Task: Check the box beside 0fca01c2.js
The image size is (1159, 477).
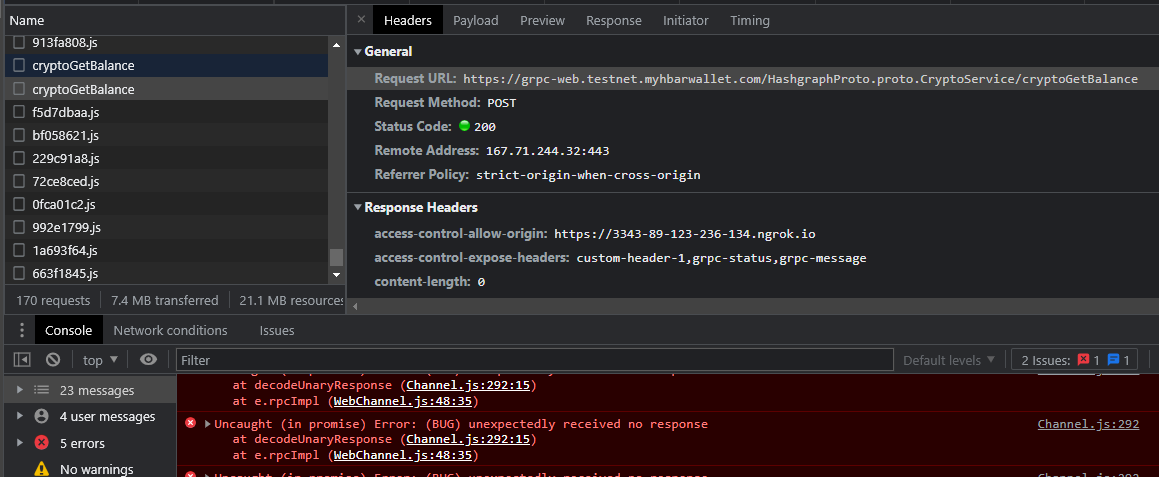Action: 18,204
